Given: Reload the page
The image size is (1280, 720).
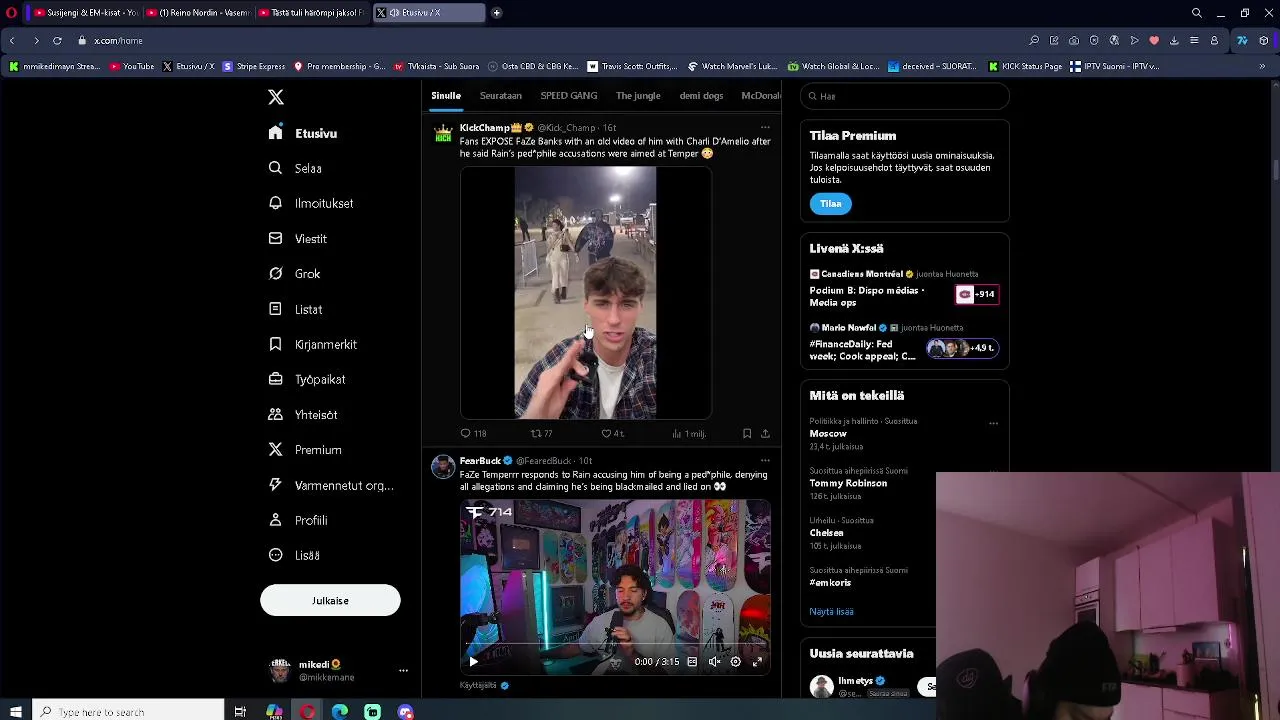Looking at the screenshot, I should (57, 40).
